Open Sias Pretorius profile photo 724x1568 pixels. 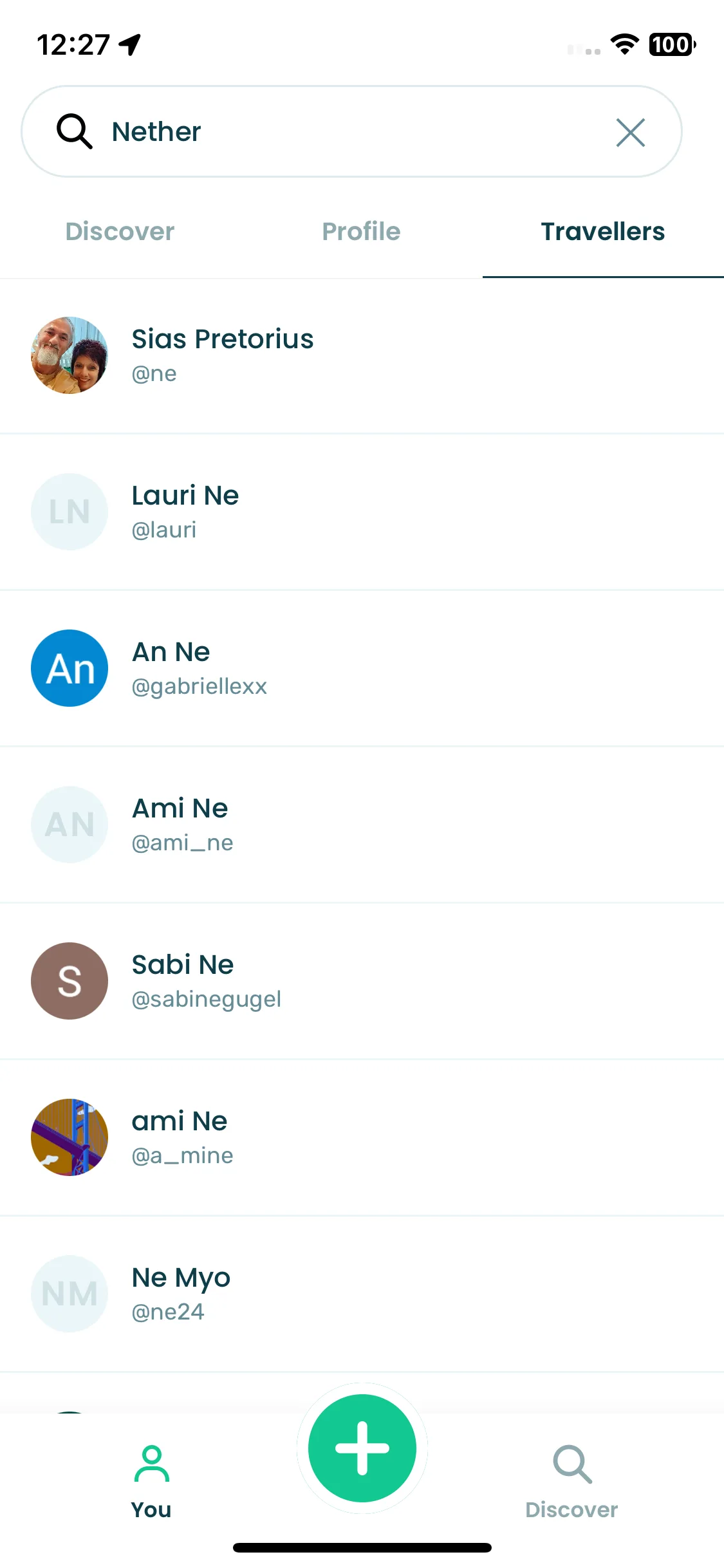[70, 355]
